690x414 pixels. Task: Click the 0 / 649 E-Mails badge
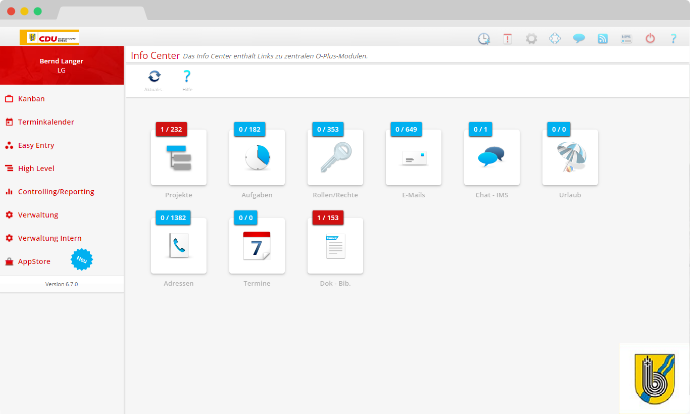[x=406, y=129]
